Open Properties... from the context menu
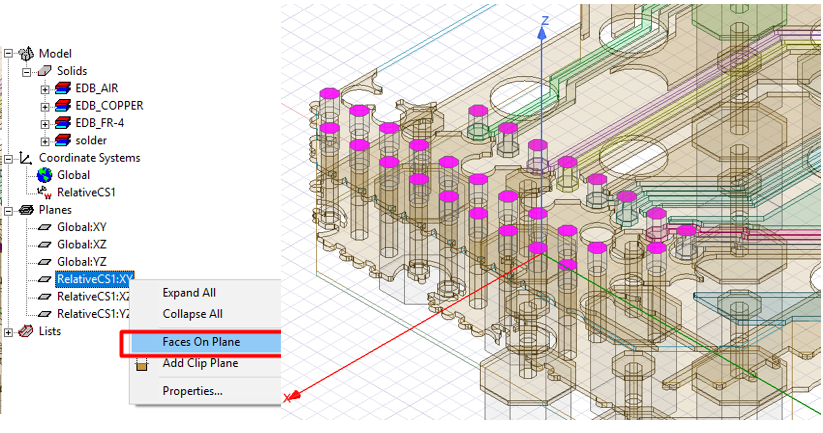This screenshot has height=433, width=823. 192,391
